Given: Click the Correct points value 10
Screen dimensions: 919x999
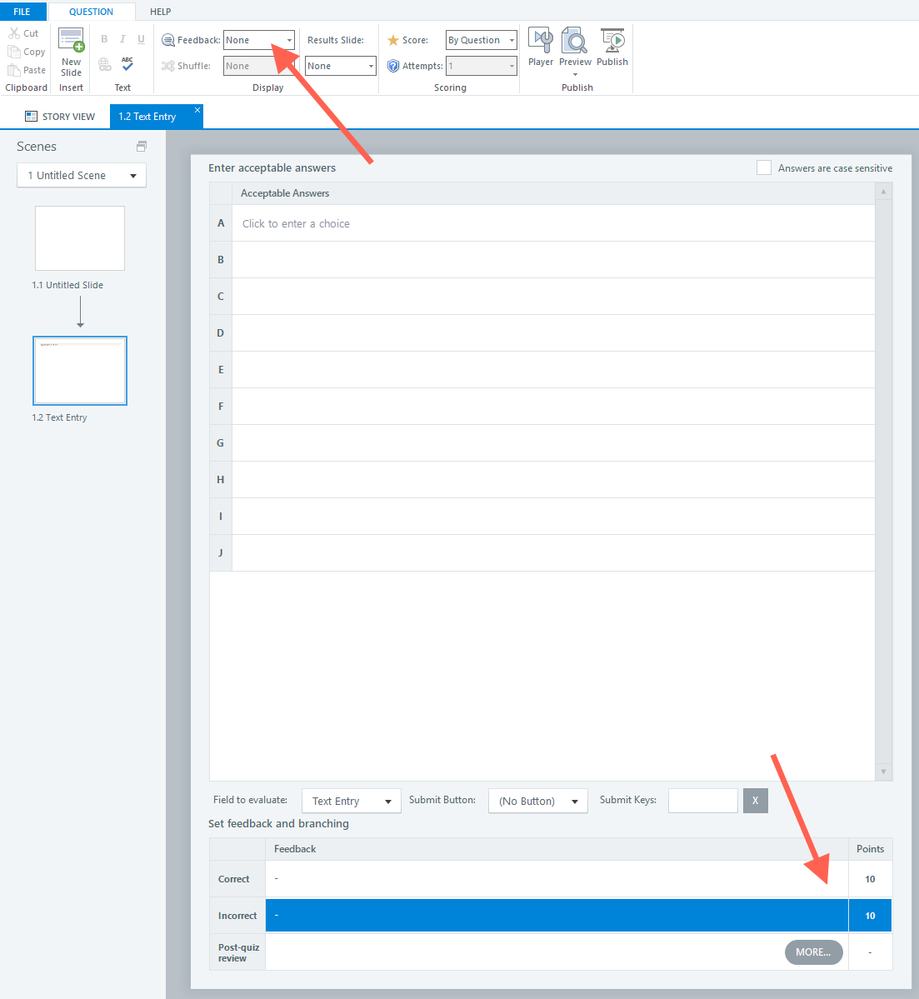Looking at the screenshot, I should point(870,879).
